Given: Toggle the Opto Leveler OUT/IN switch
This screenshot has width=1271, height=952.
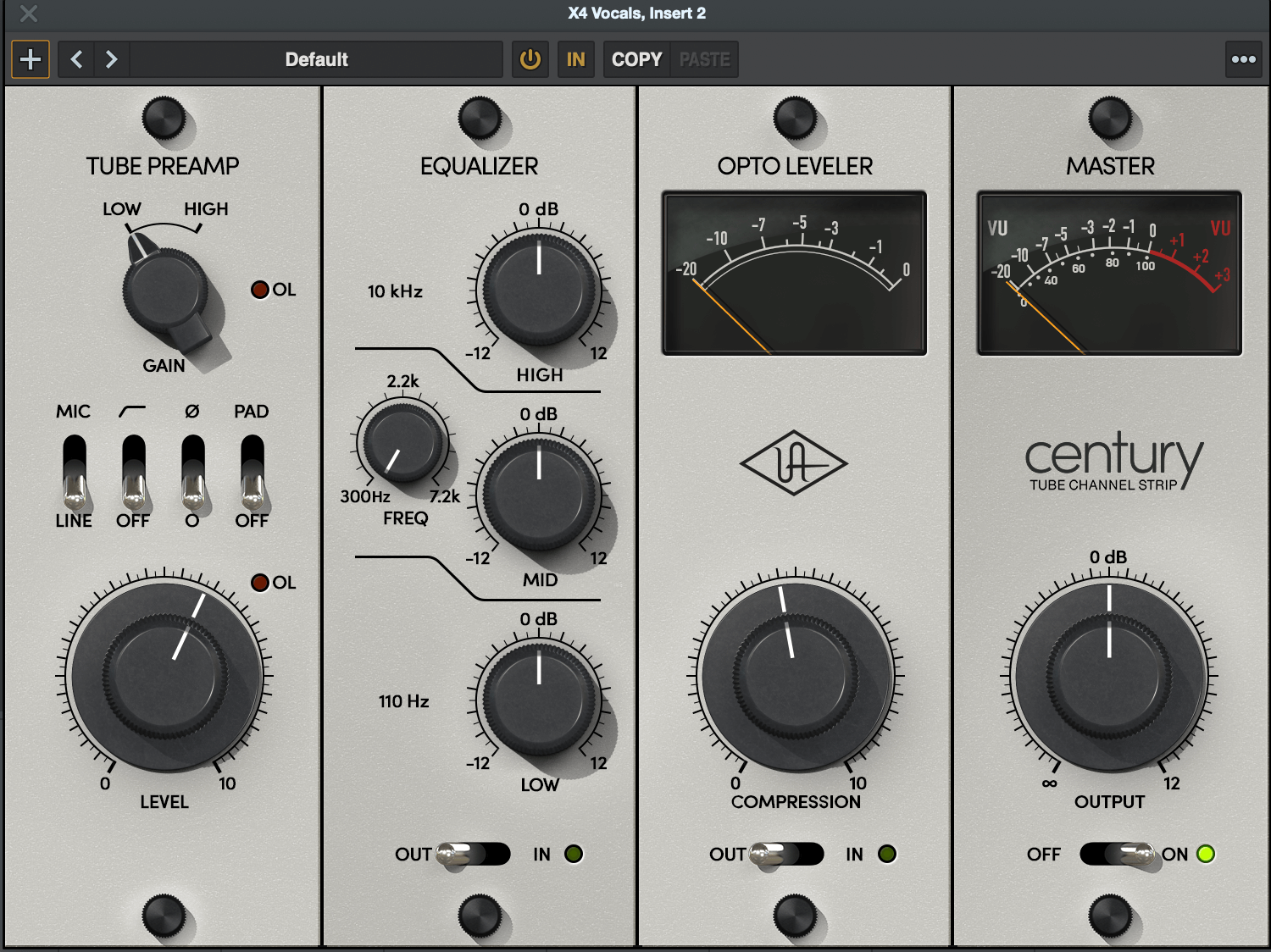Looking at the screenshot, I should point(786,854).
